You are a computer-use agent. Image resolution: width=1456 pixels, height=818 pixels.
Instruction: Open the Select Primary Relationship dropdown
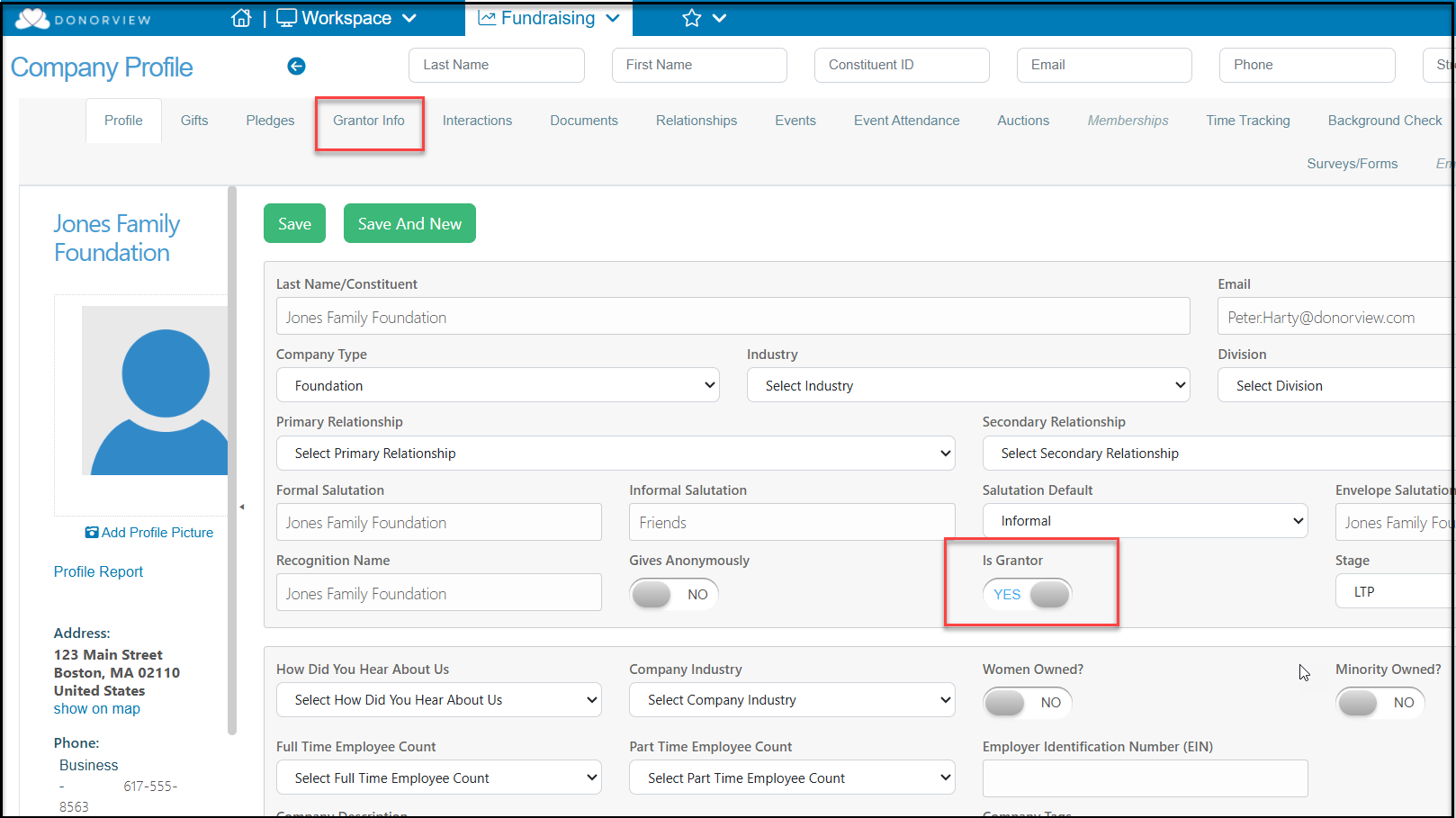click(616, 454)
